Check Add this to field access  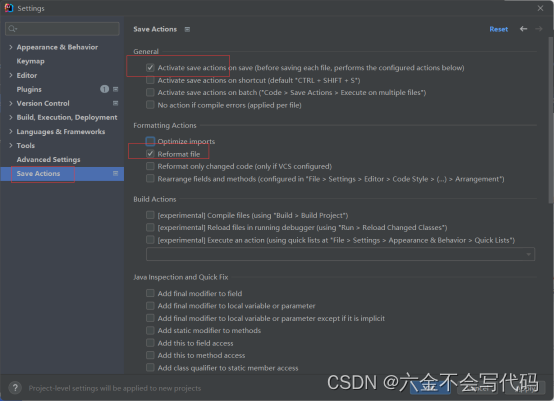click(150, 343)
